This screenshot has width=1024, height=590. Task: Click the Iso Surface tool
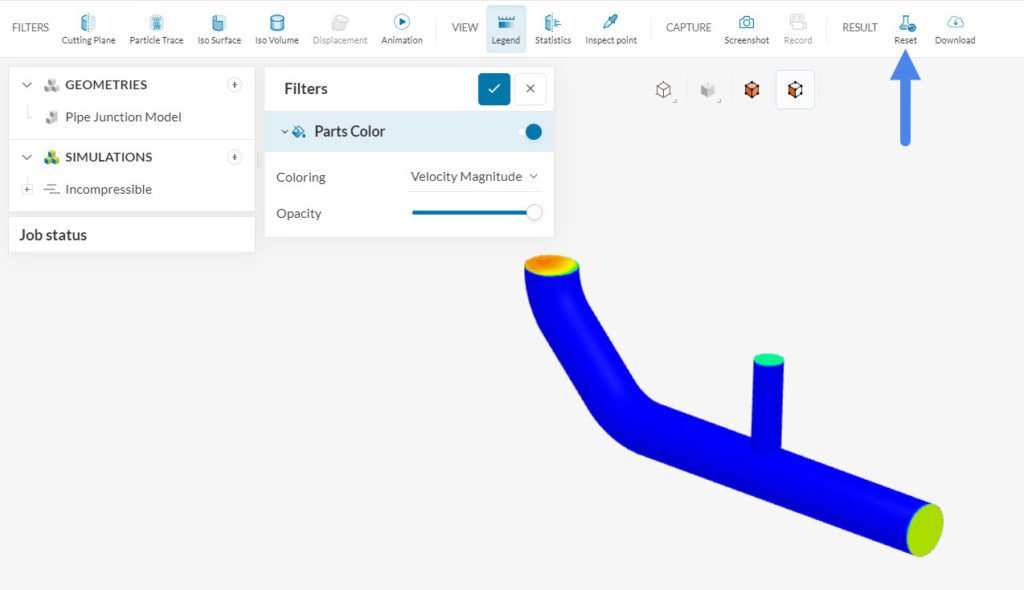[x=218, y=28]
